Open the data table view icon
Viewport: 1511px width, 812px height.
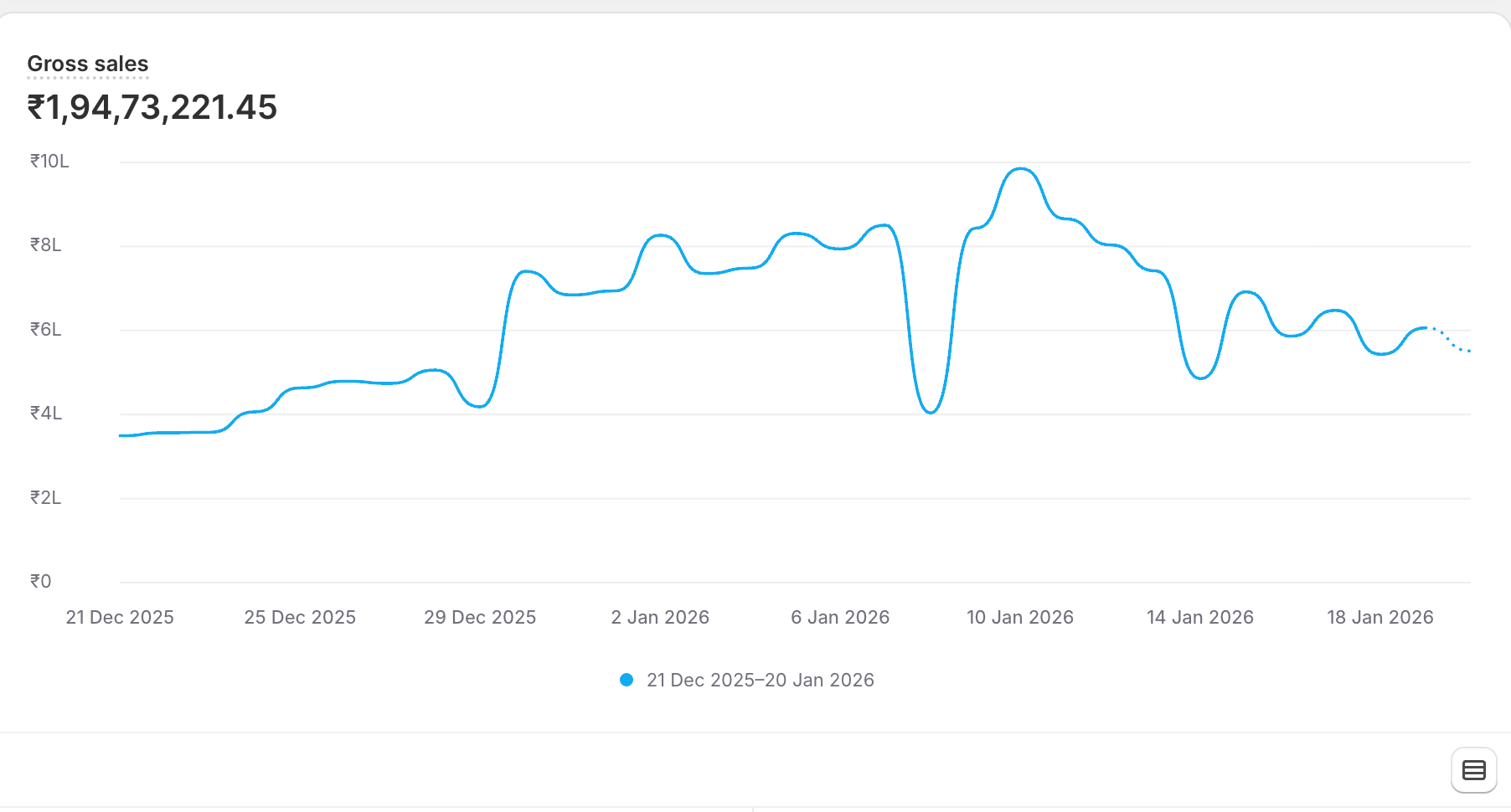[x=1473, y=770]
